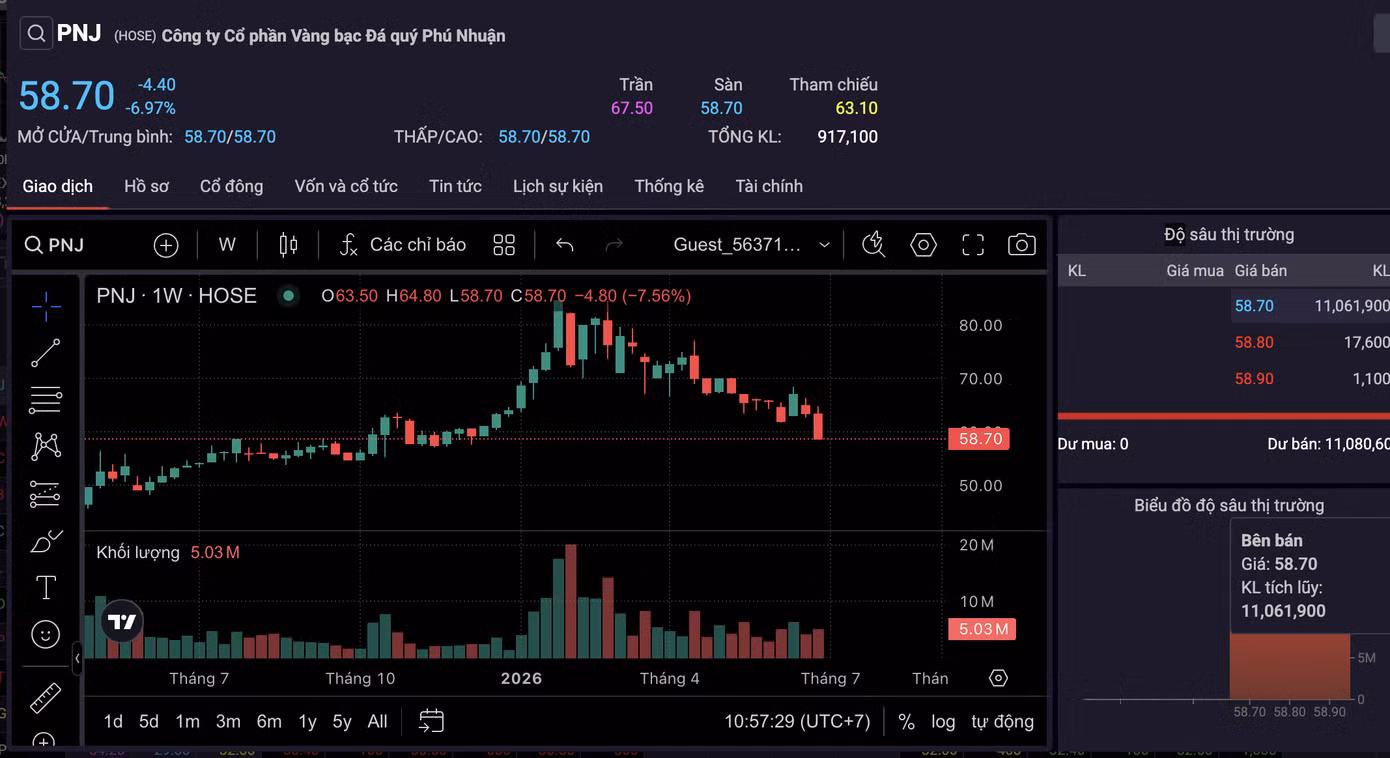Collapse the drawing toolbar with arrow

coord(78,658)
